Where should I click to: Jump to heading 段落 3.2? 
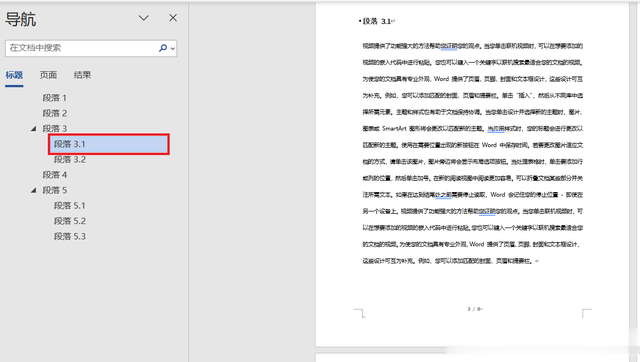pos(70,160)
